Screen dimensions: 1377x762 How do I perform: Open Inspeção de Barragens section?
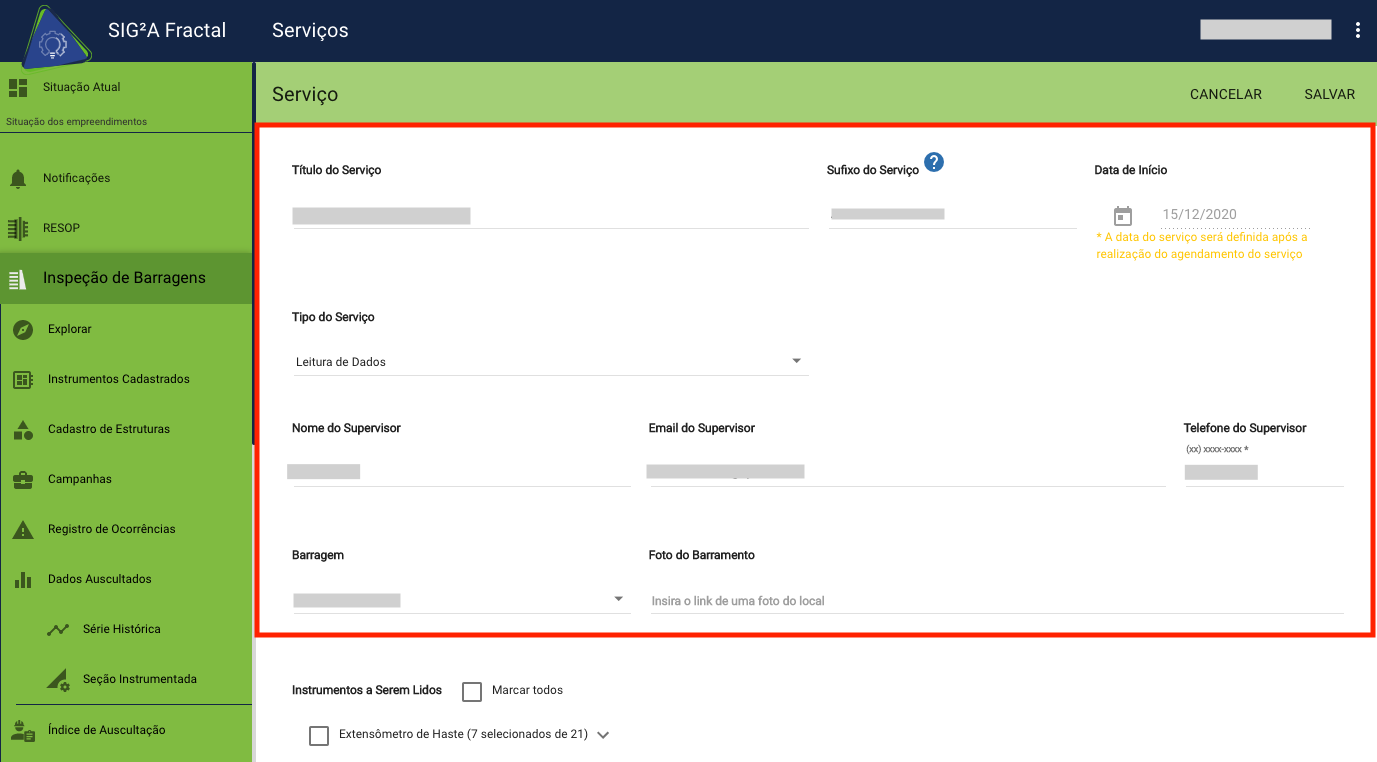pos(126,278)
